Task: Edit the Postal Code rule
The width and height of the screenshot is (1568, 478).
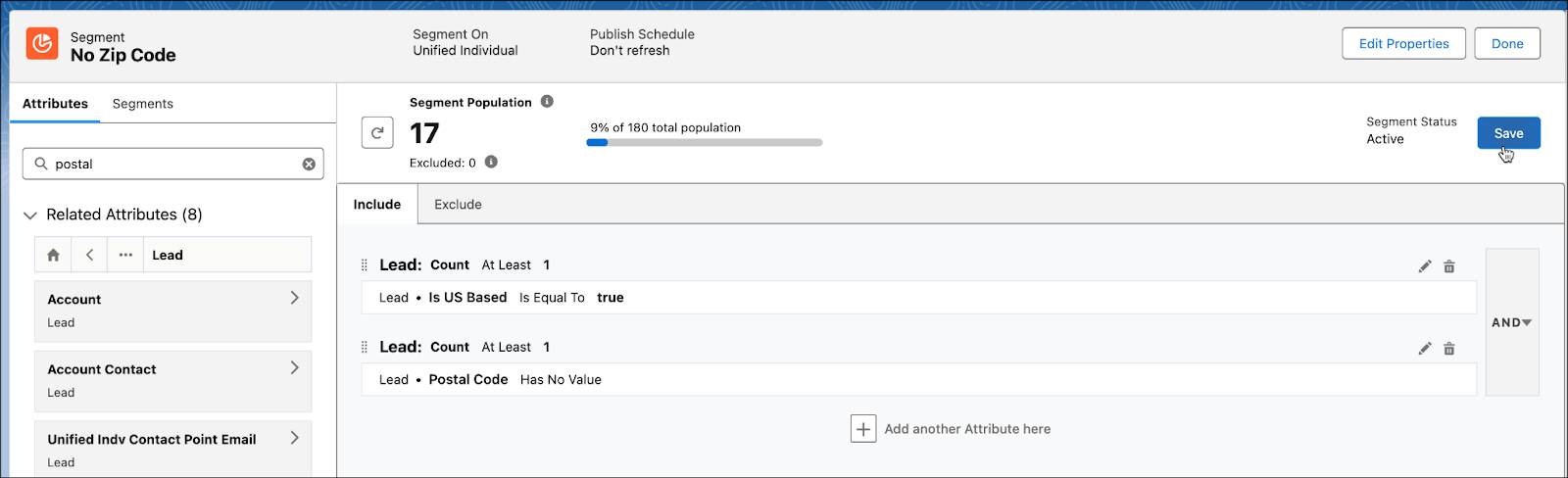Action: (x=1425, y=349)
